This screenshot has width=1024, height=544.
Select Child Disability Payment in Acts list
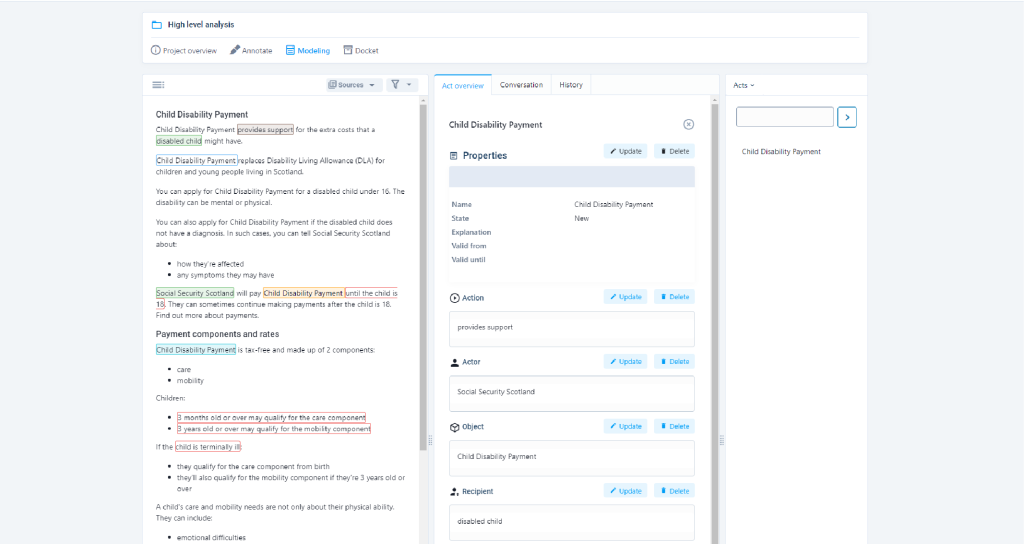tap(781, 152)
